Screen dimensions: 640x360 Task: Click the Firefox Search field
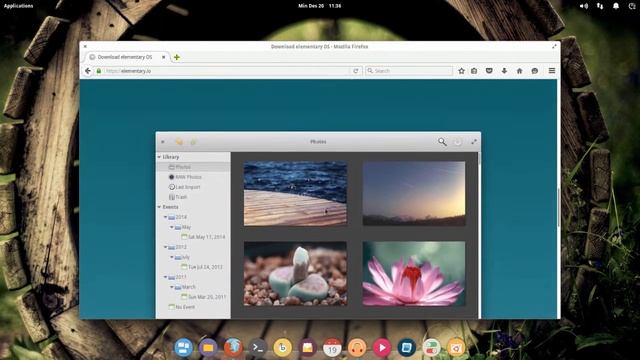[x=409, y=71]
